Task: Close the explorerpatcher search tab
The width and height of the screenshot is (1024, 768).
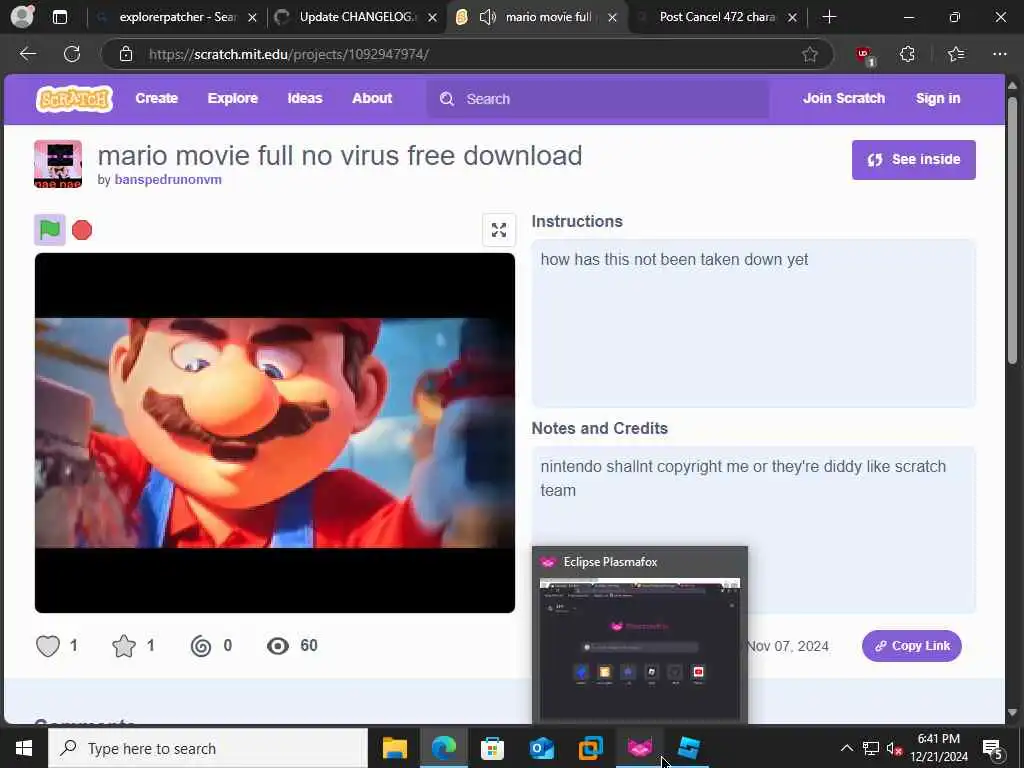Action: coord(253,18)
